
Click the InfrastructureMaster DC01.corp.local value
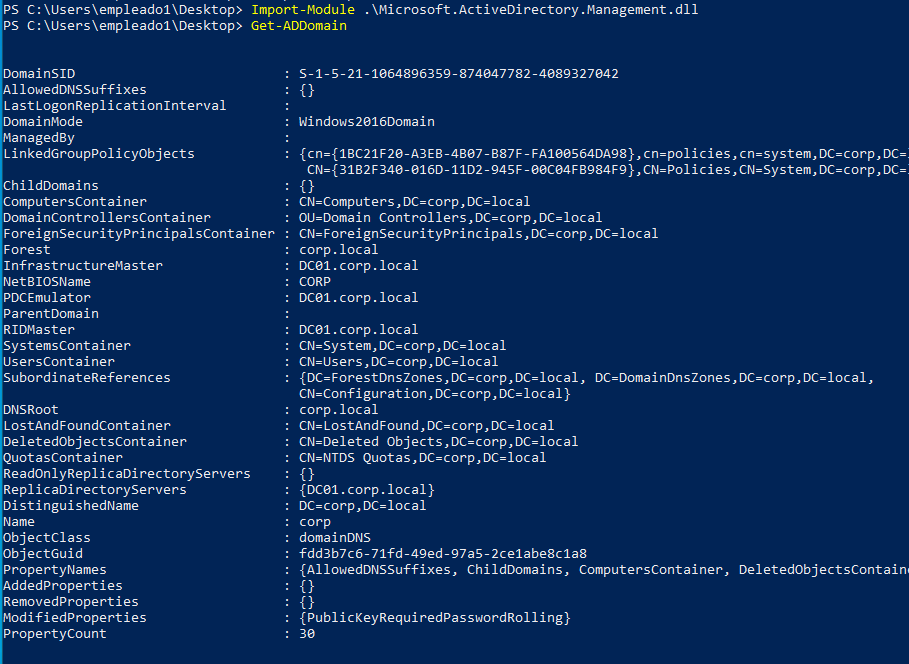click(x=358, y=266)
